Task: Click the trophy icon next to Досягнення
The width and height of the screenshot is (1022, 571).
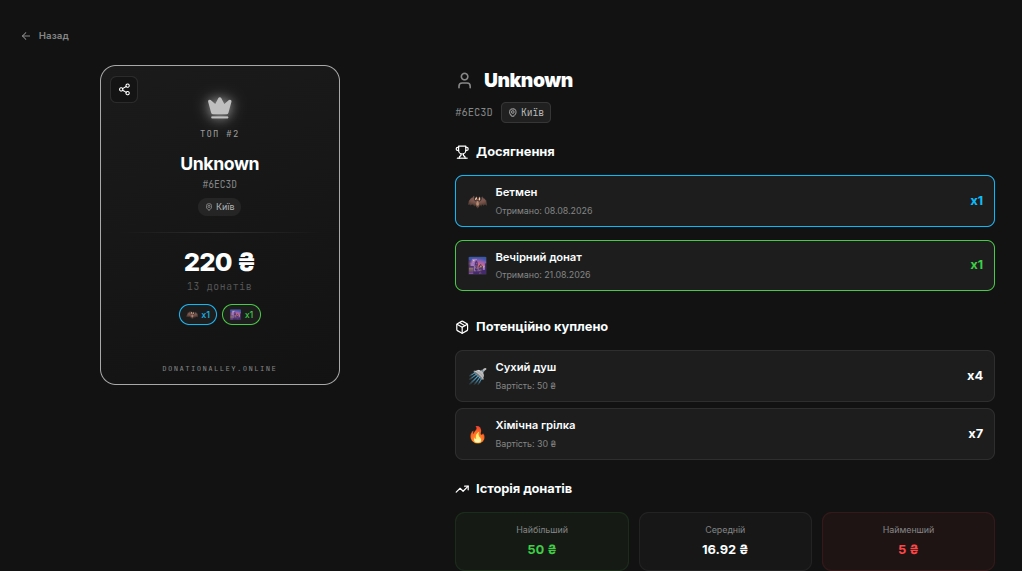Action: (x=462, y=152)
